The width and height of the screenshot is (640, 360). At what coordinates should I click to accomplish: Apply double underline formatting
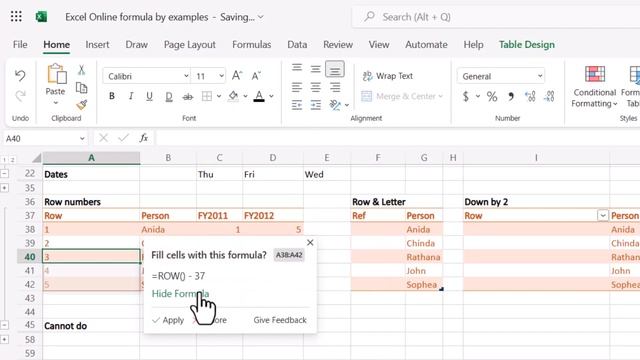coord(169,97)
